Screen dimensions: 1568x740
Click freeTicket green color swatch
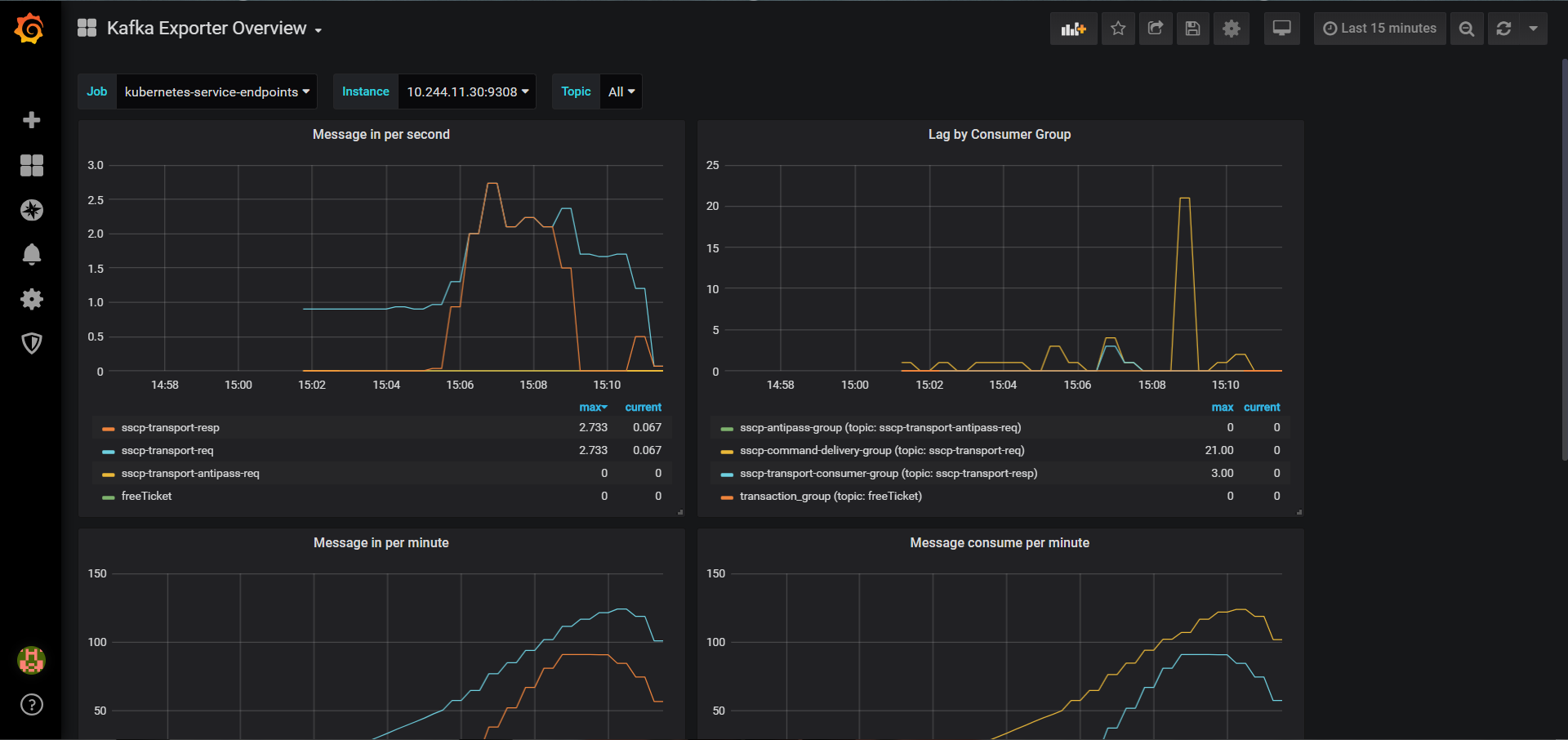(x=108, y=497)
